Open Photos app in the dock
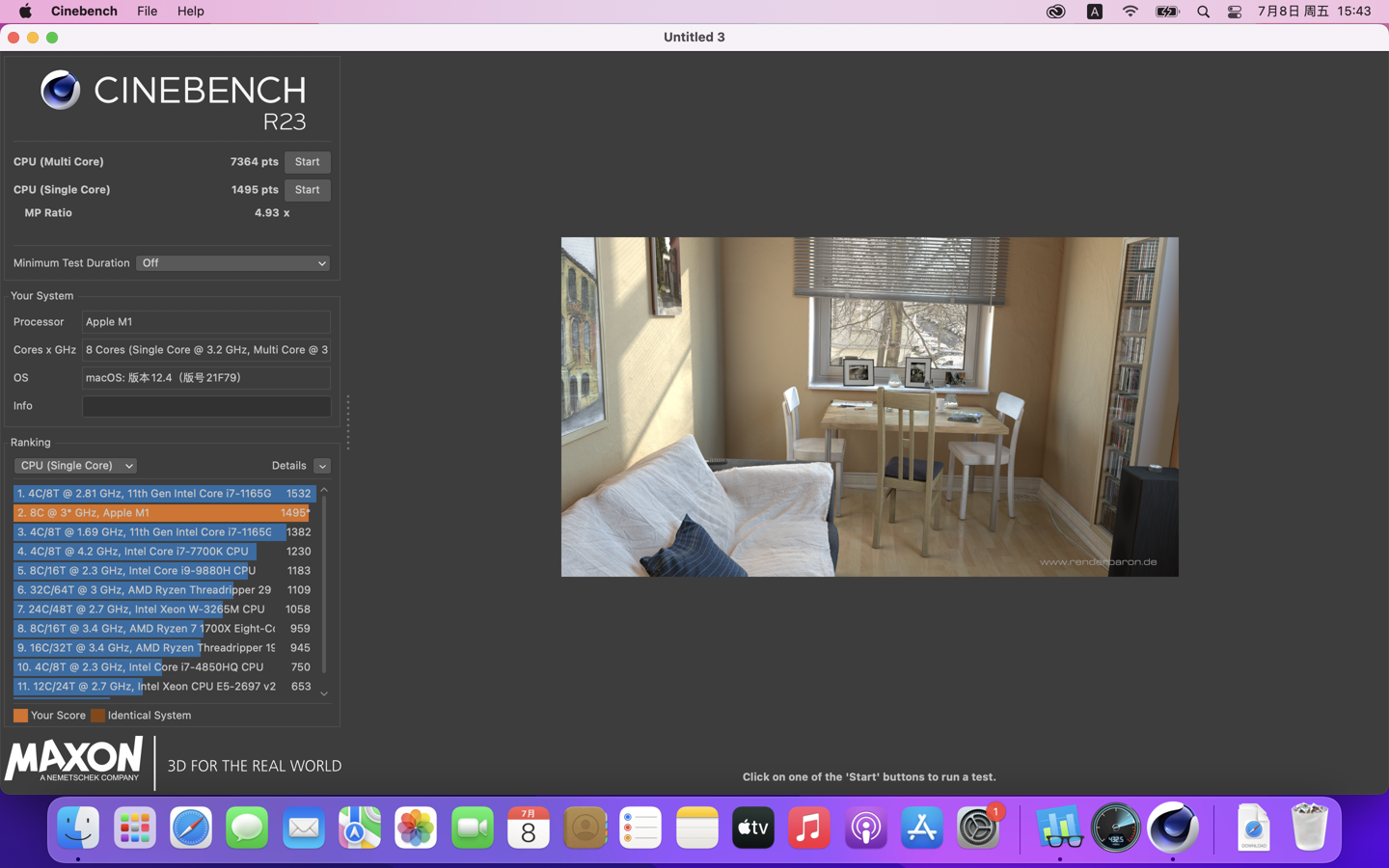 416,827
